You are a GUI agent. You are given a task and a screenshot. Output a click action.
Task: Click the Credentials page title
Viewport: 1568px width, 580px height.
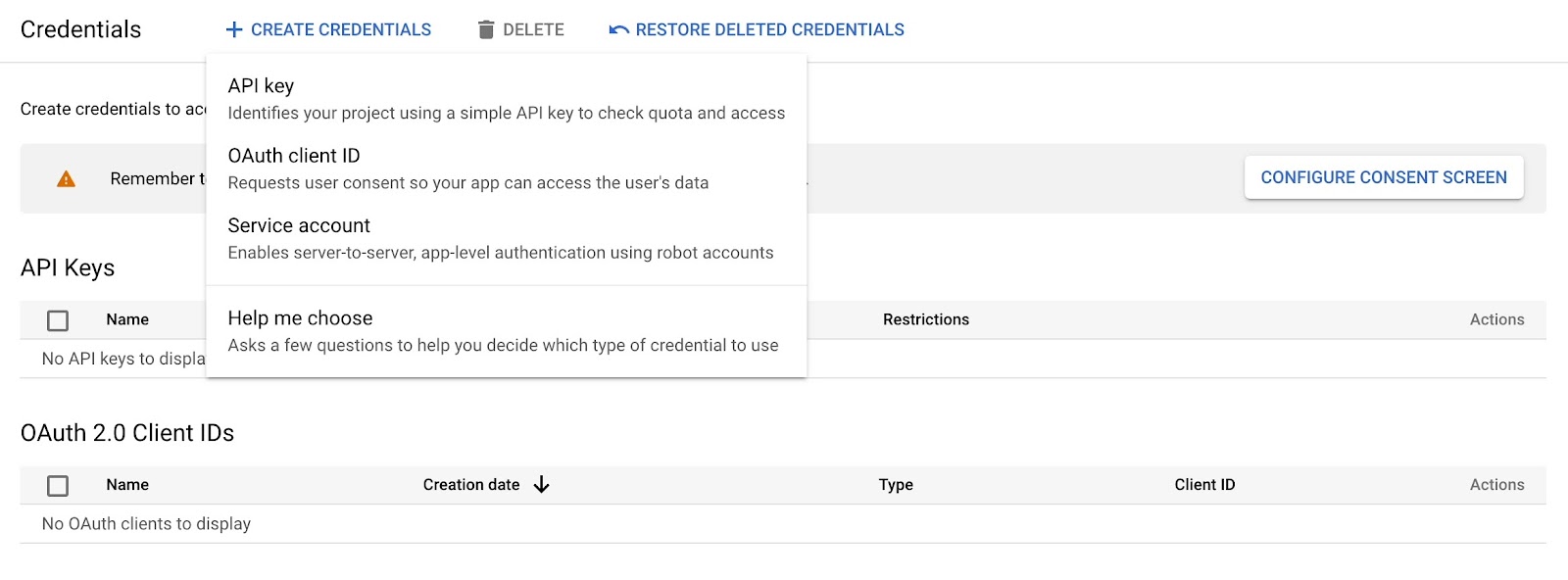80,29
